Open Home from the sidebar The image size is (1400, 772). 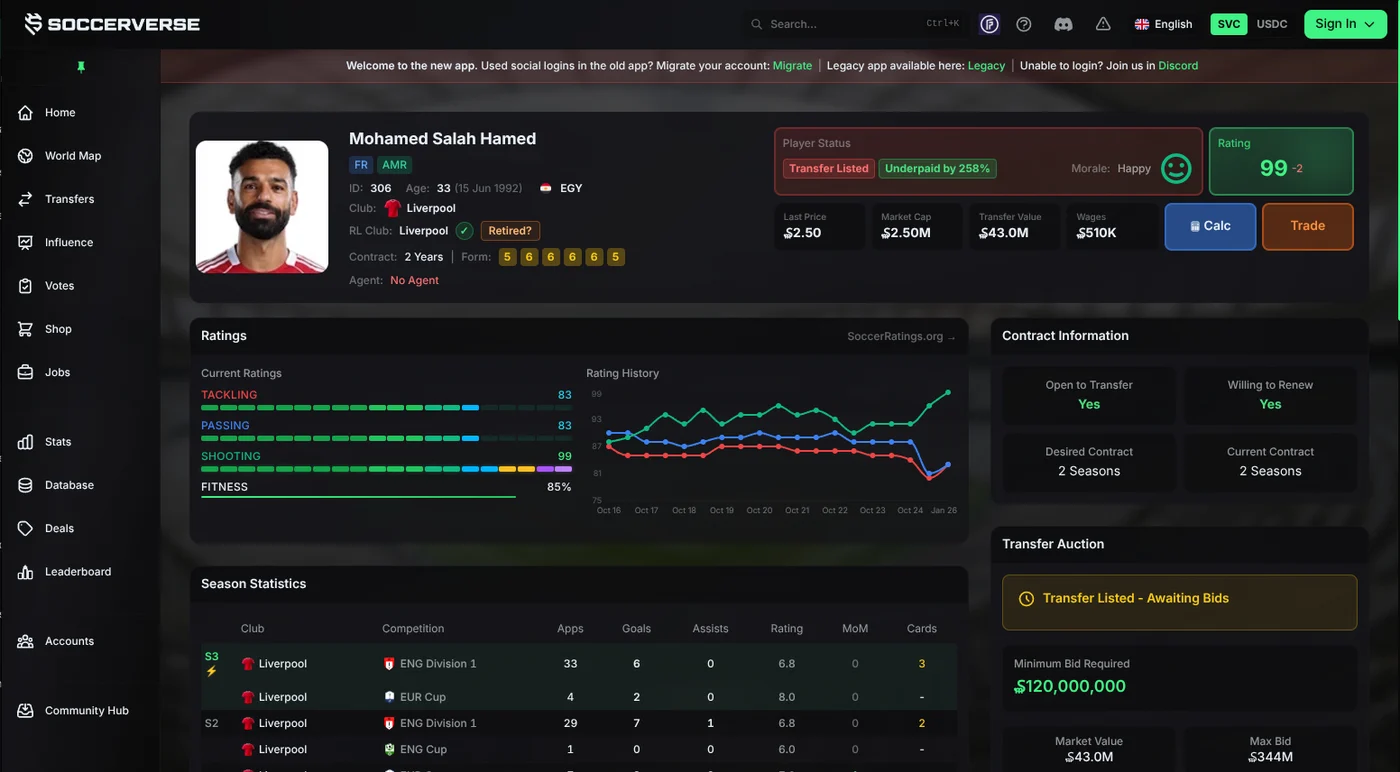pyautogui.click(x=60, y=113)
